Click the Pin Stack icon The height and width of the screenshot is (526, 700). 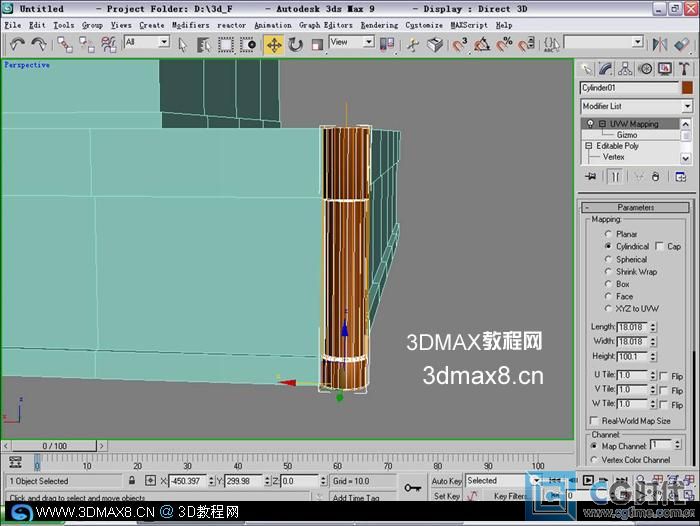pyautogui.click(x=590, y=177)
